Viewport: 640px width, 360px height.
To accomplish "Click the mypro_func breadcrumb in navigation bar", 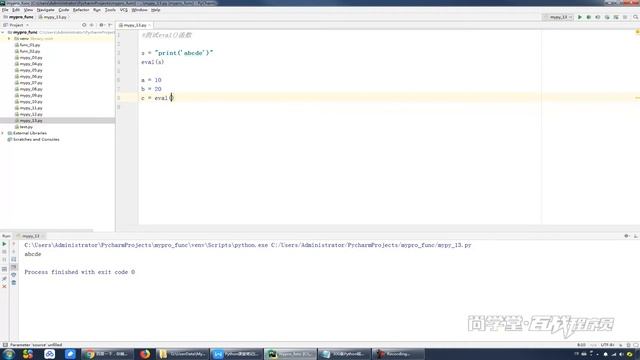I will (x=18, y=17).
